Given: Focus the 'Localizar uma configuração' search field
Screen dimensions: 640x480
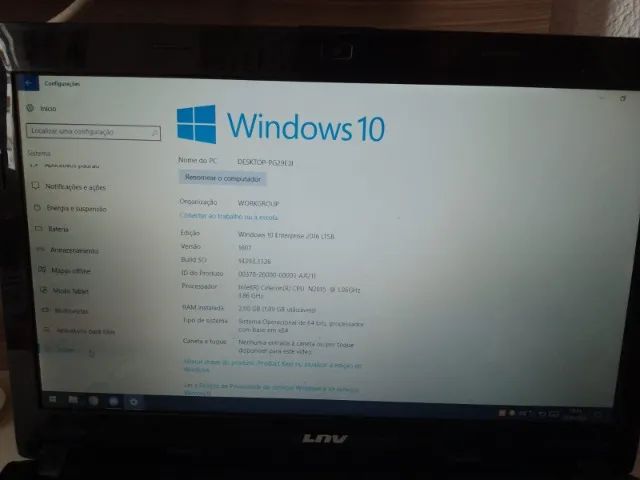Looking at the screenshot, I should tap(93, 132).
